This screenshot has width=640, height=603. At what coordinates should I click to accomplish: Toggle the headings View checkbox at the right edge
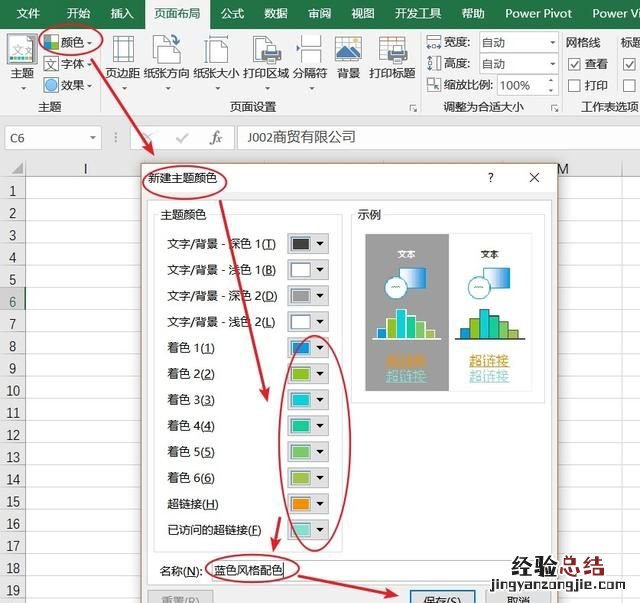coord(629,64)
